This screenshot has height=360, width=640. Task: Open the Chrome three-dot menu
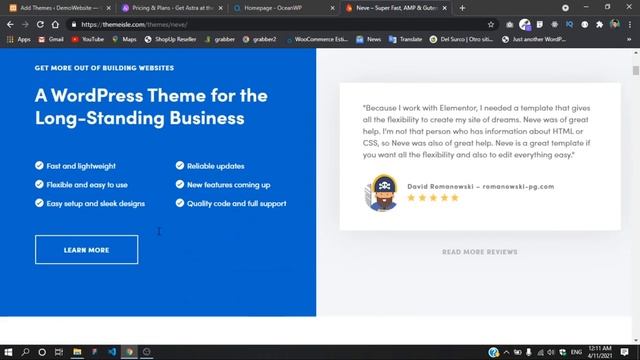pos(630,24)
